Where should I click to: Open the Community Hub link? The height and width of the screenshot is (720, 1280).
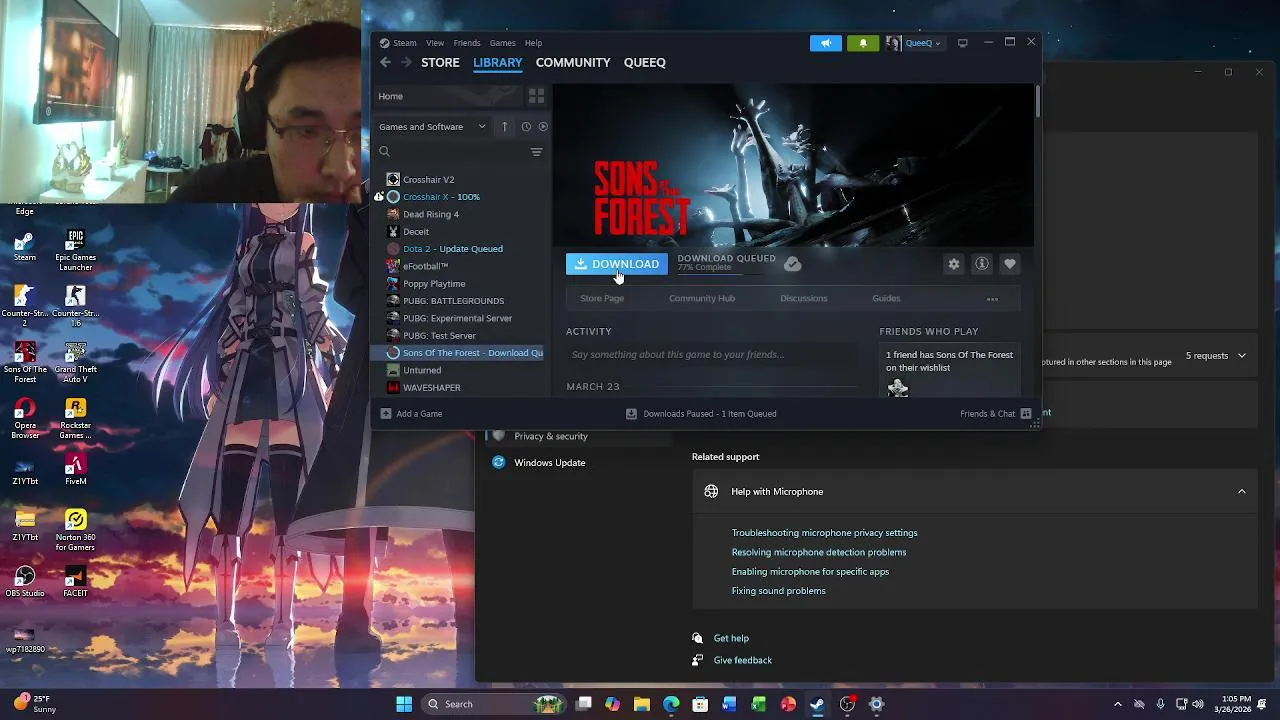(702, 298)
